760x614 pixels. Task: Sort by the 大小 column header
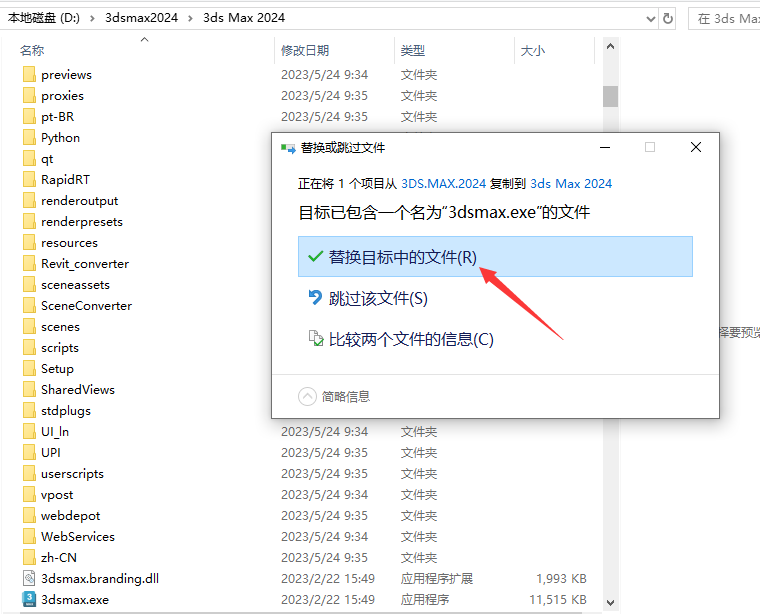pyautogui.click(x=533, y=50)
